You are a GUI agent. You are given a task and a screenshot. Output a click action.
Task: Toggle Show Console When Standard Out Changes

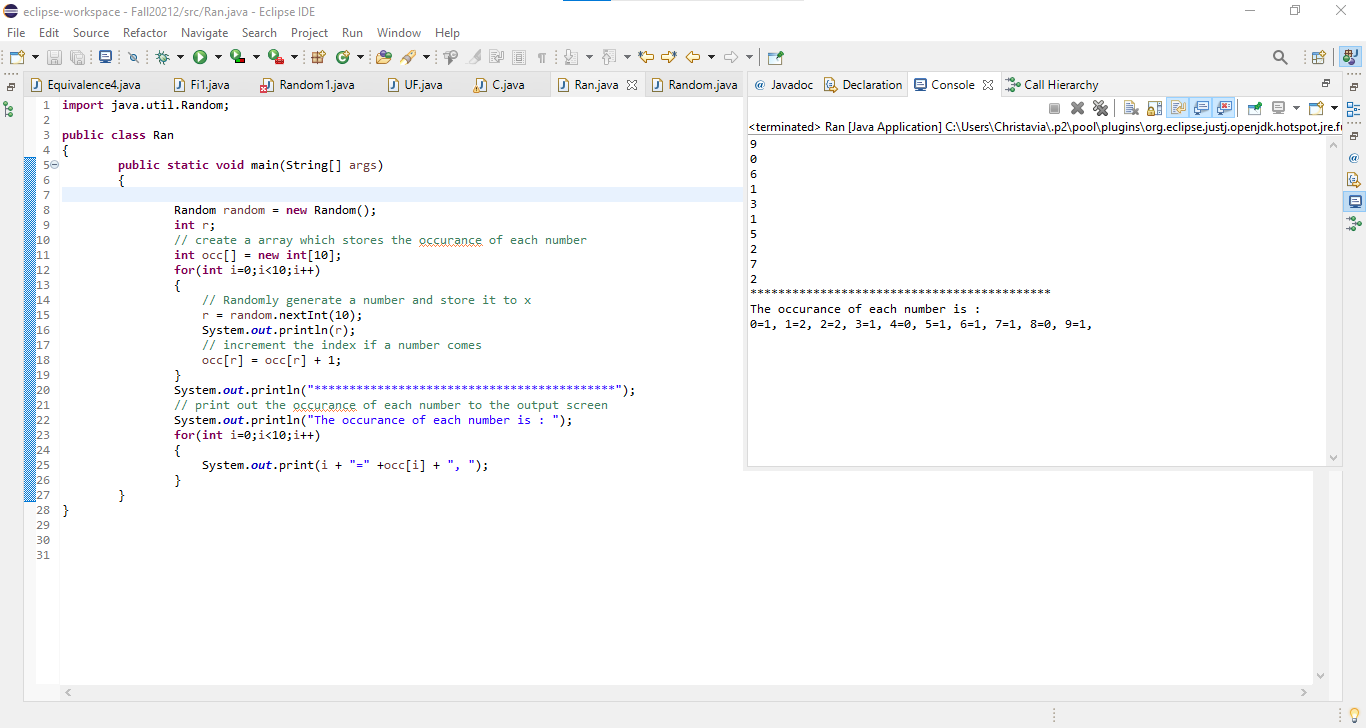click(1200, 107)
